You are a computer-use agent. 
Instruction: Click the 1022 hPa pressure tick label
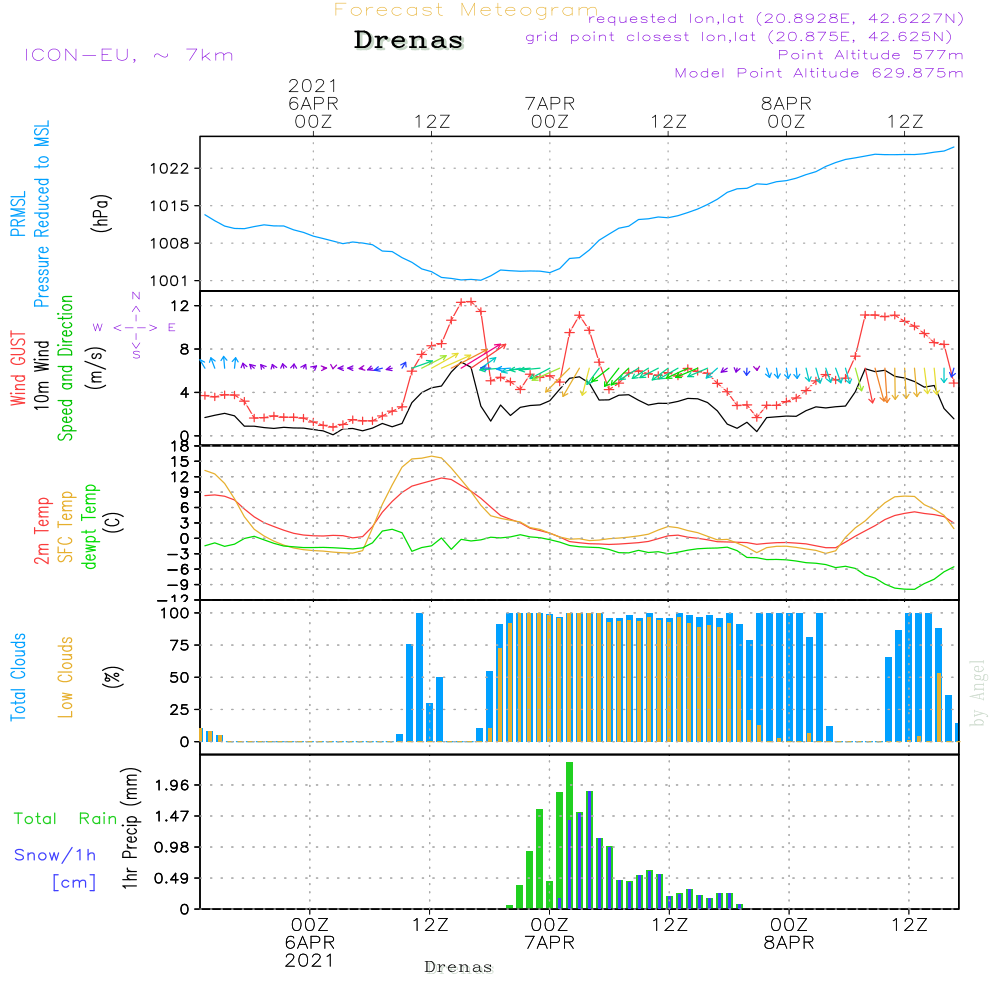[x=170, y=169]
